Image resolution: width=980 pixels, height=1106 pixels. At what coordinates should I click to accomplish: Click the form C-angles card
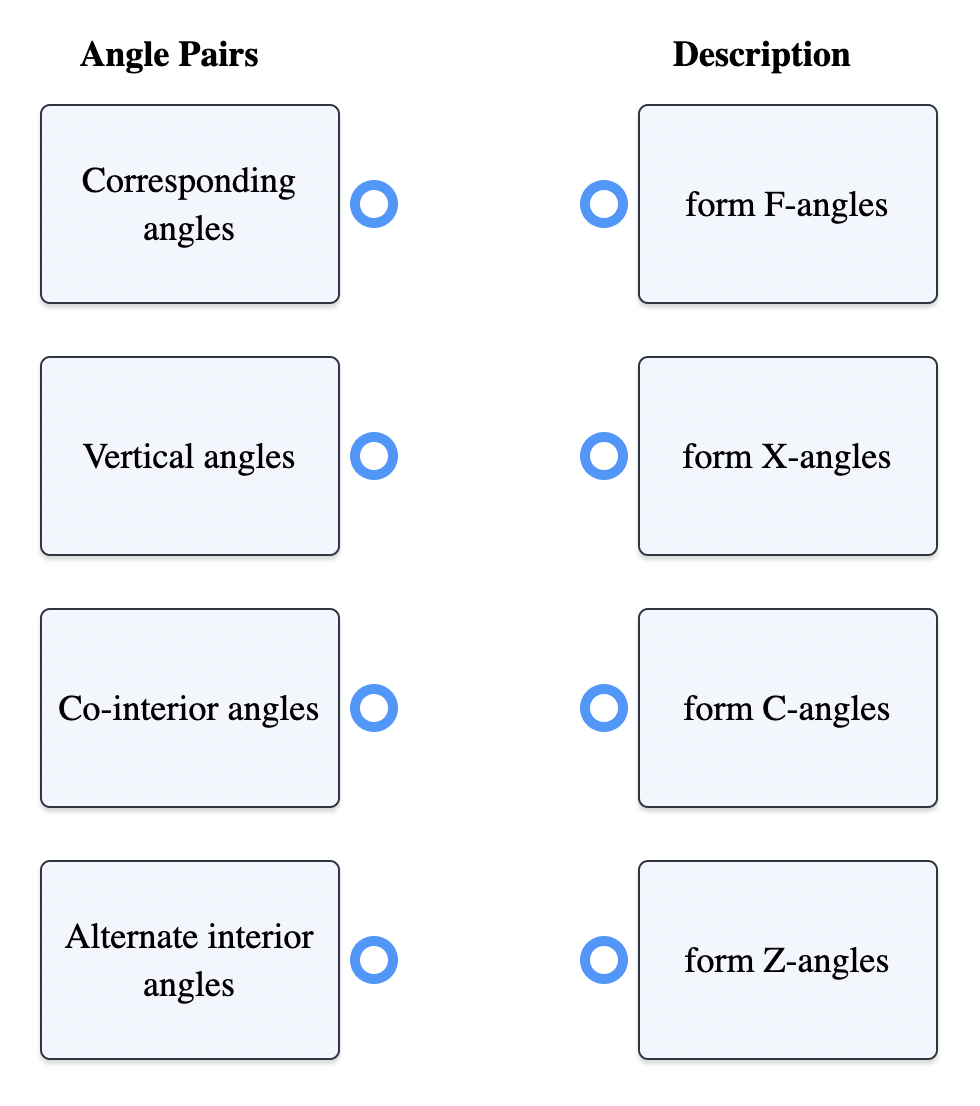pyautogui.click(x=787, y=708)
